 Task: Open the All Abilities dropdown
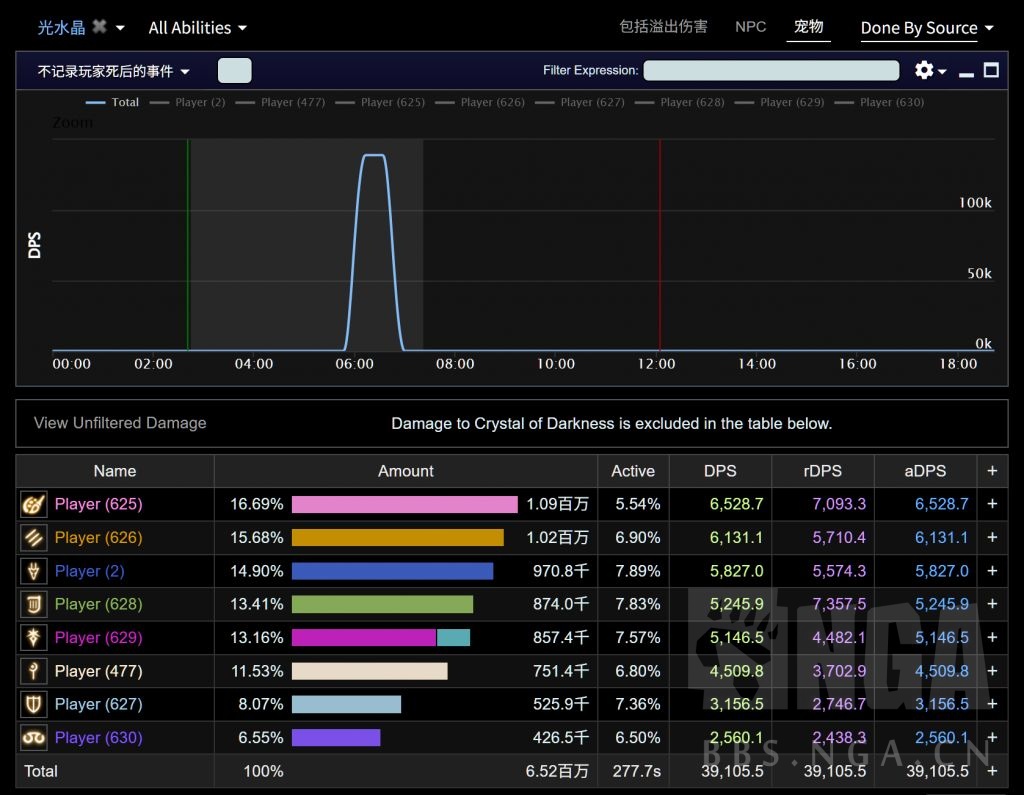pyautogui.click(x=197, y=28)
